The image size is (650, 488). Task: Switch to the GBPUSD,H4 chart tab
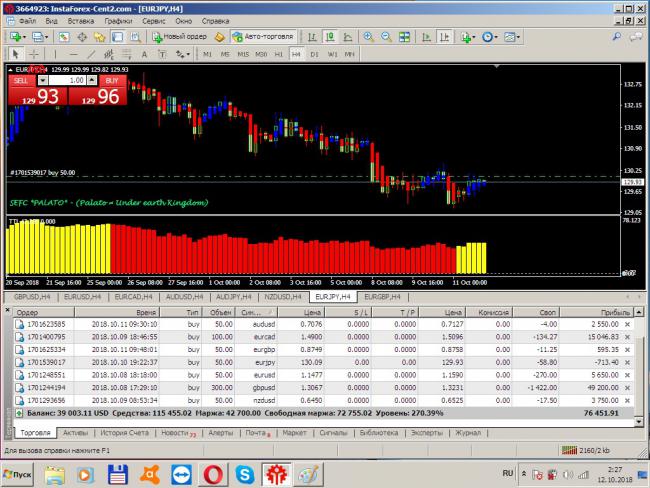(32, 297)
